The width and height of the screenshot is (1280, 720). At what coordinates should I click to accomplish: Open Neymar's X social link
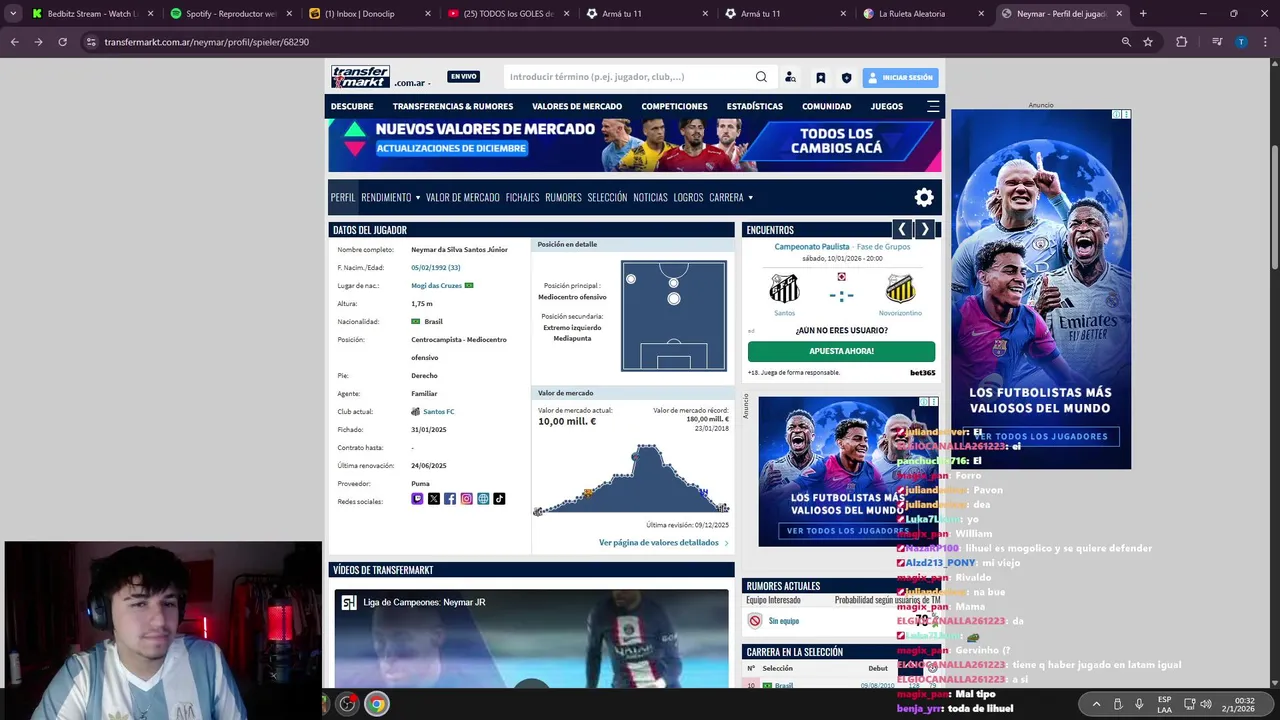click(433, 499)
